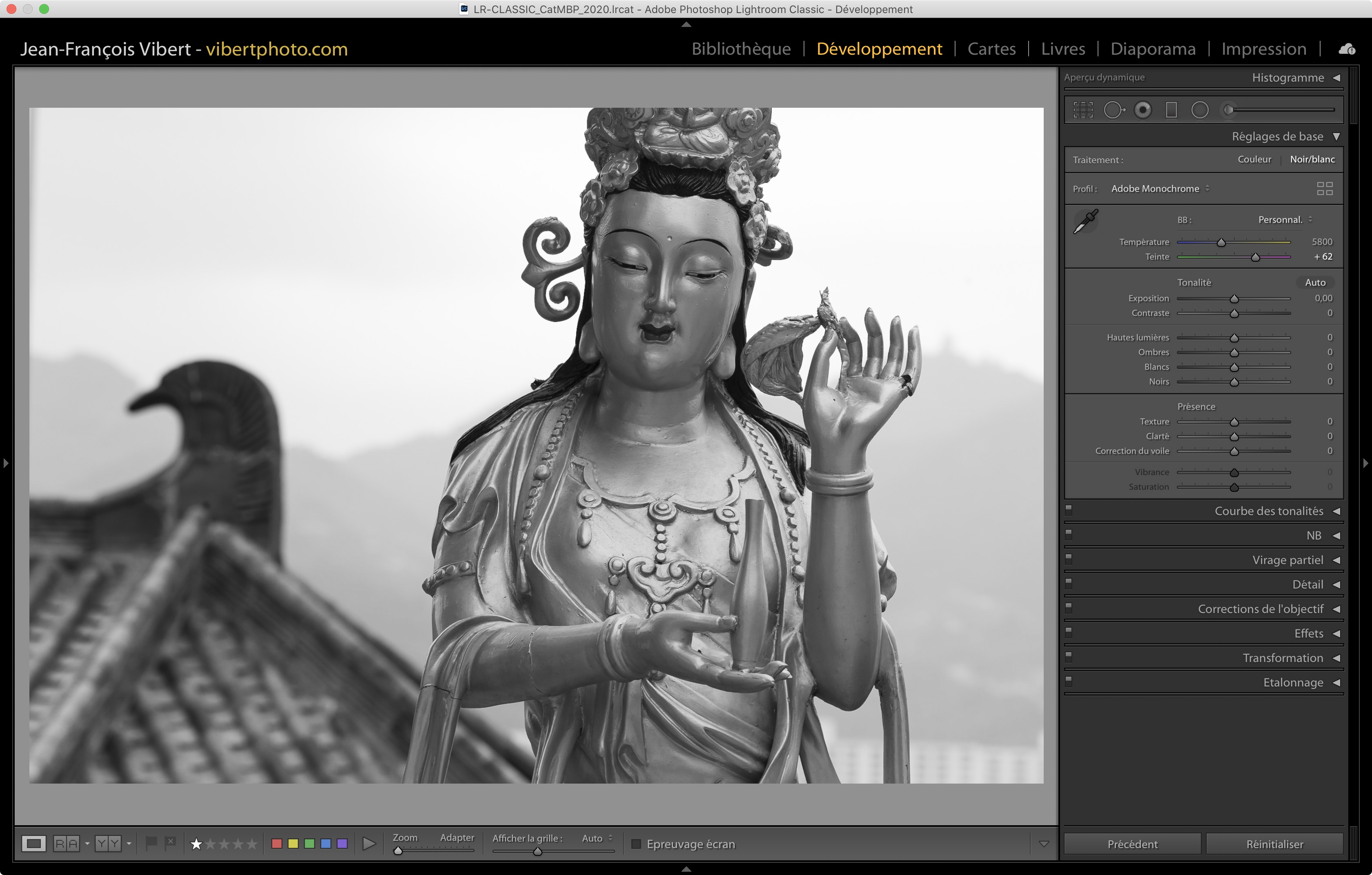Switch treatment to Couleur

pos(1254,160)
